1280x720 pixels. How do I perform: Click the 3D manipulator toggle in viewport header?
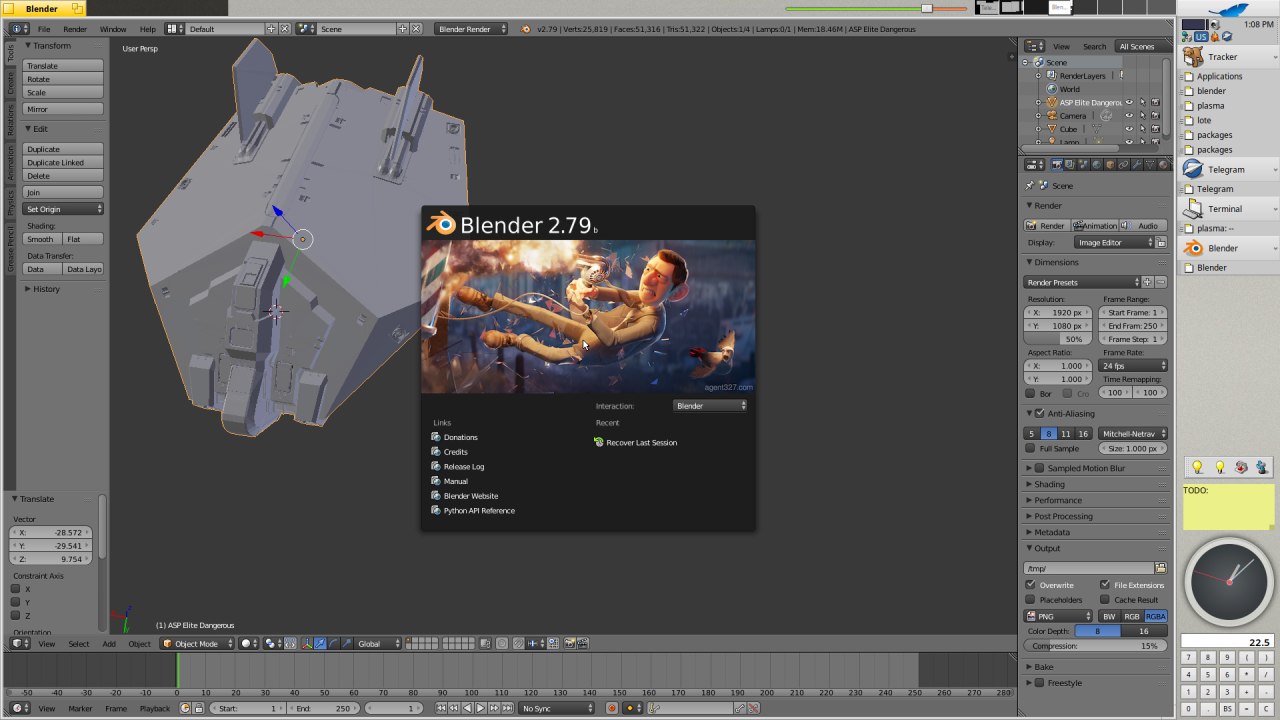click(x=307, y=643)
